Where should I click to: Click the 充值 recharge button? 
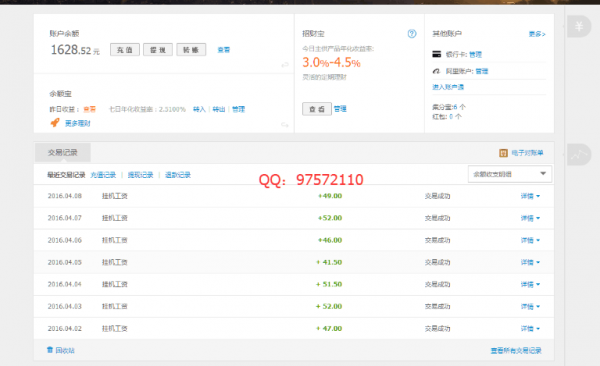point(125,50)
